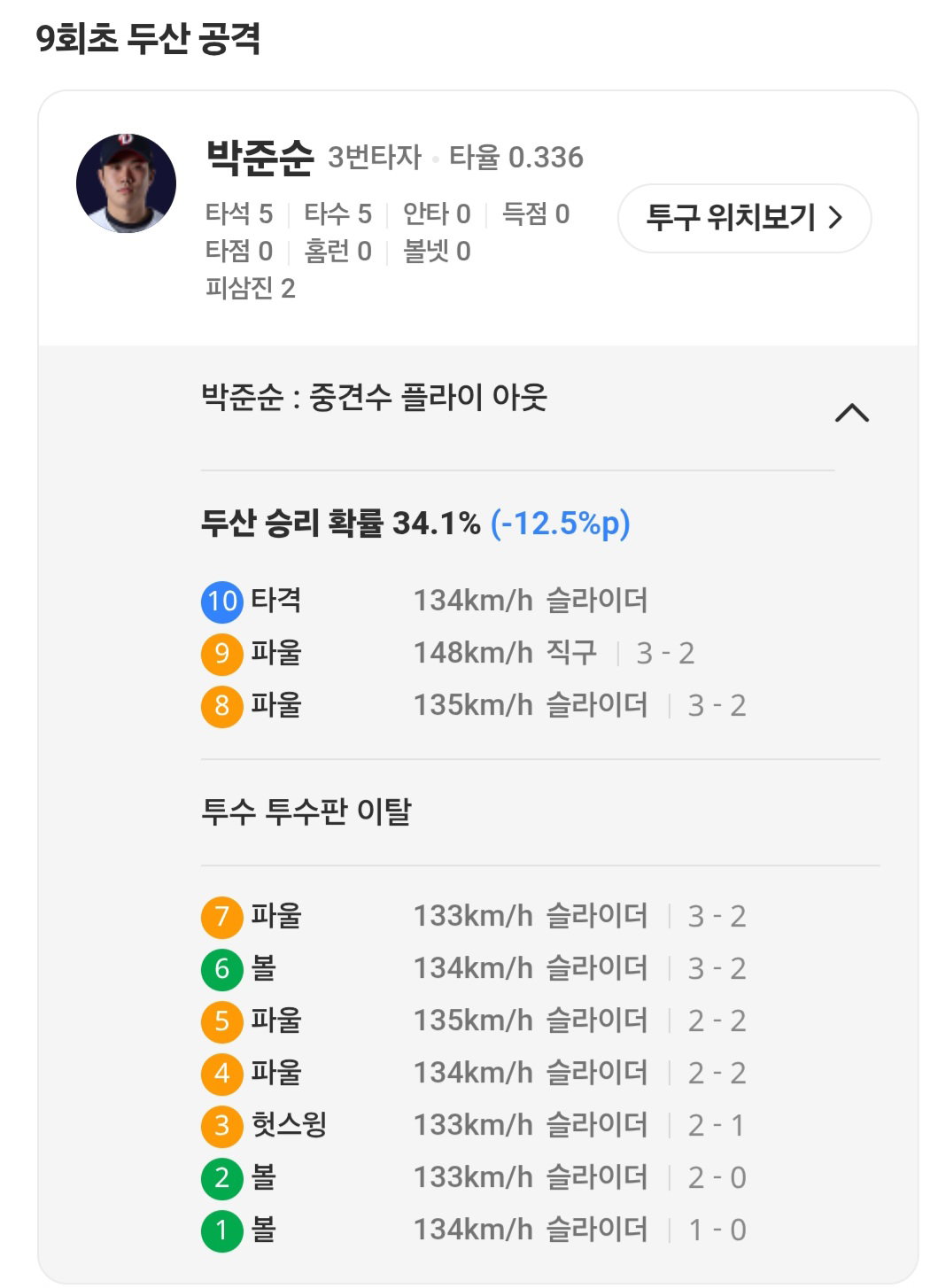The width and height of the screenshot is (938, 1288).
Task: Click 박준순 player profile photo
Action: click(126, 183)
